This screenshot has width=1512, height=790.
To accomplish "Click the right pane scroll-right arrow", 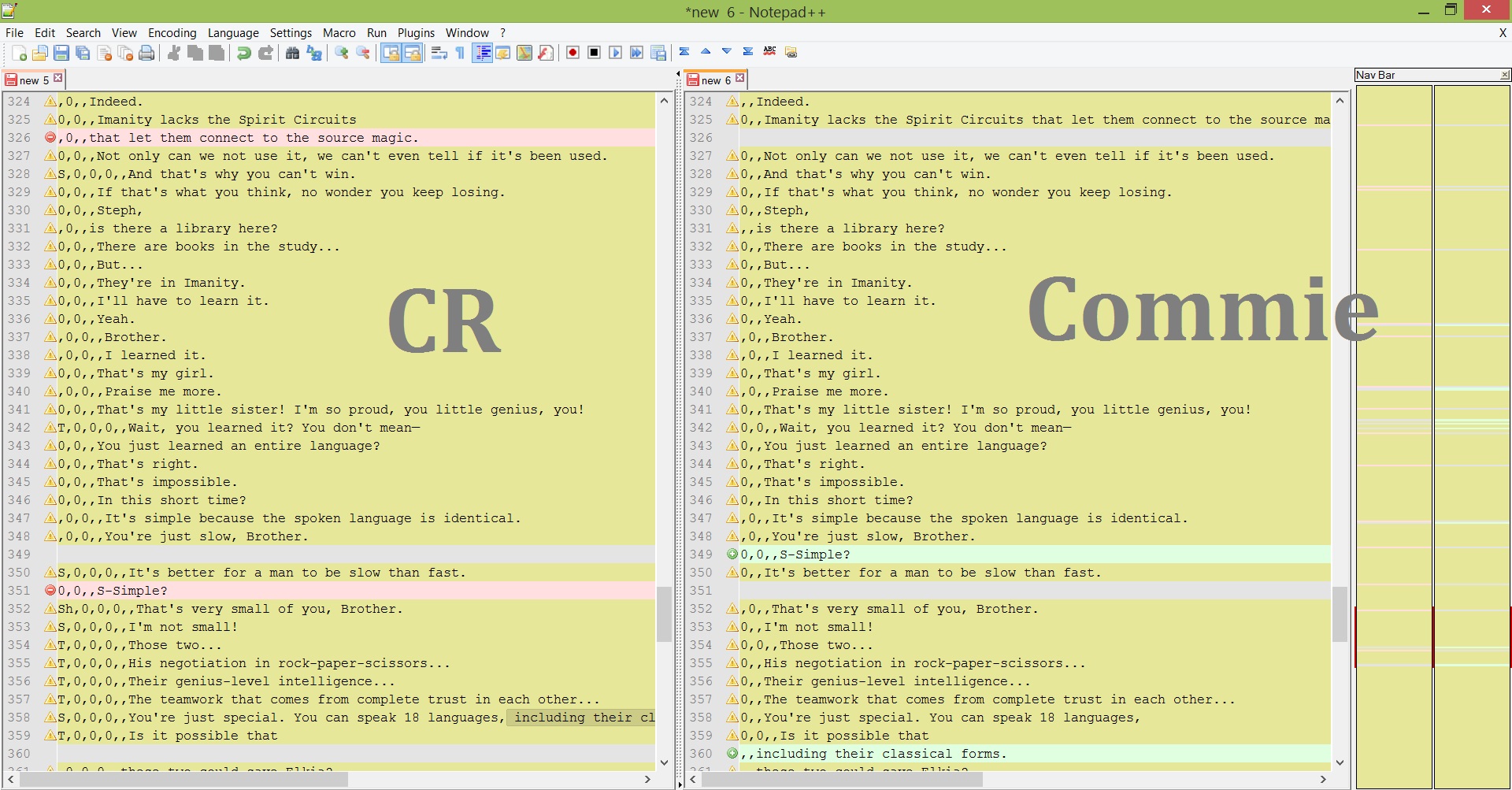I will (1323, 779).
